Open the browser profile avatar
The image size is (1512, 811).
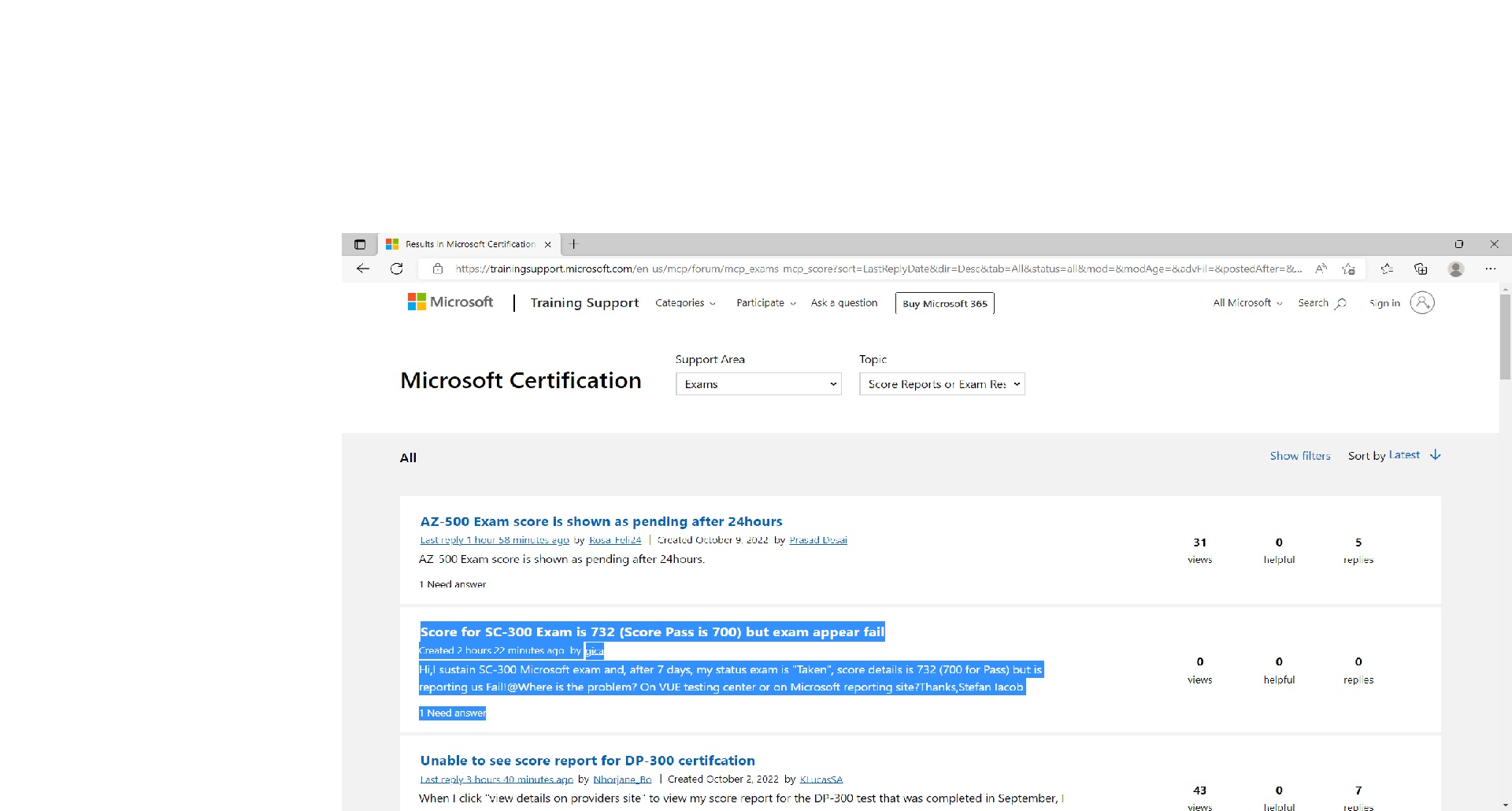[x=1456, y=268]
